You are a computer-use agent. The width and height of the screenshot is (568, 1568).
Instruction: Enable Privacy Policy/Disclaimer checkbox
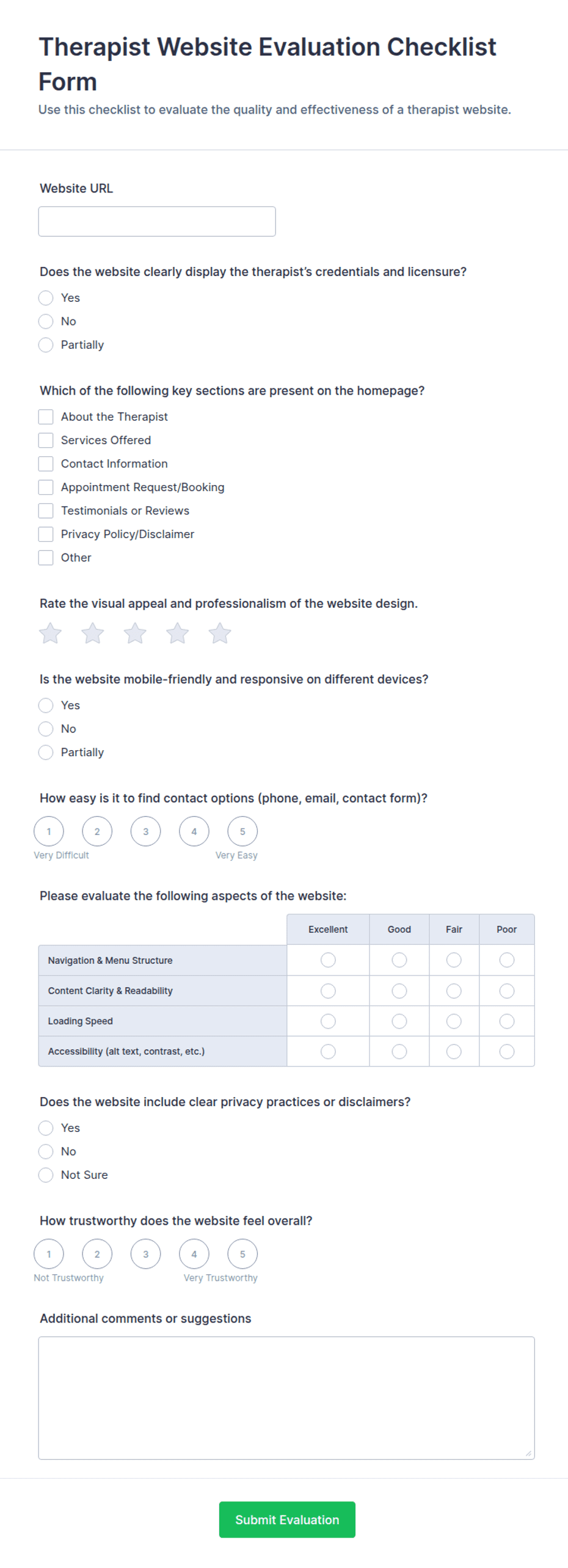[46, 534]
